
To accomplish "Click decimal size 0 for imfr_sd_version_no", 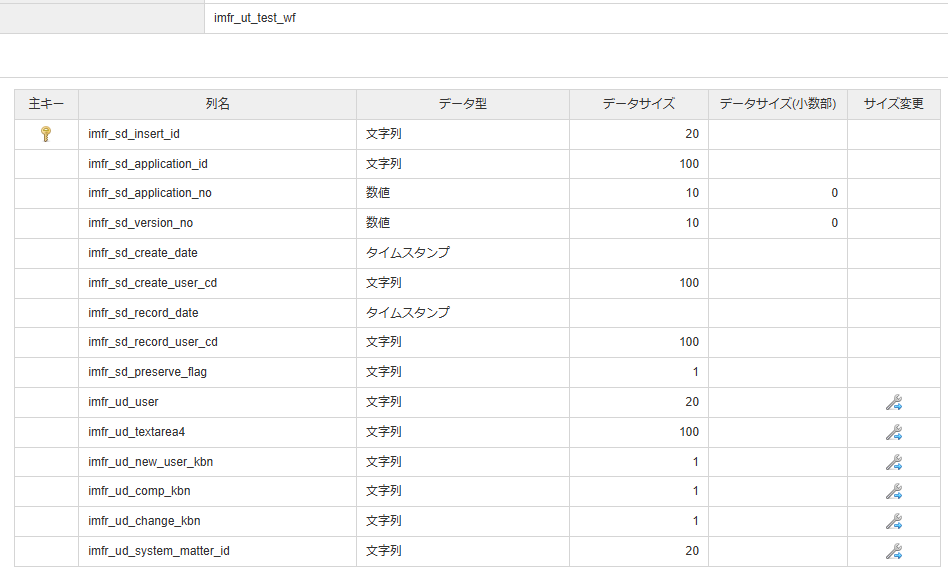I will coord(834,223).
